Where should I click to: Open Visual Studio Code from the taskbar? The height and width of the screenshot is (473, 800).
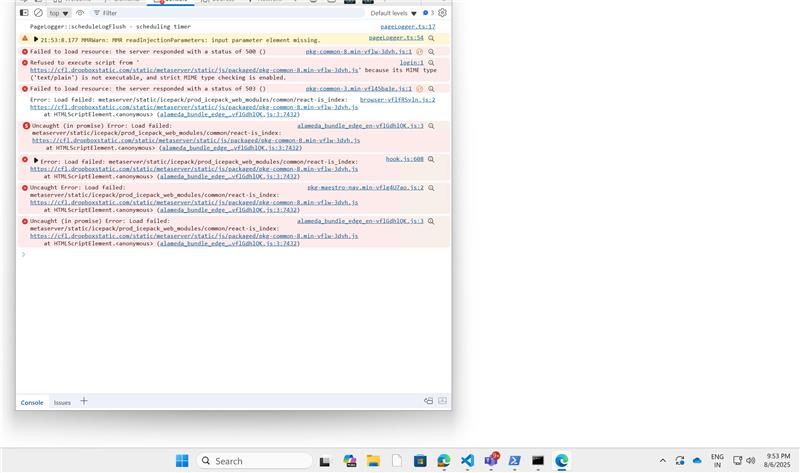pos(467,461)
